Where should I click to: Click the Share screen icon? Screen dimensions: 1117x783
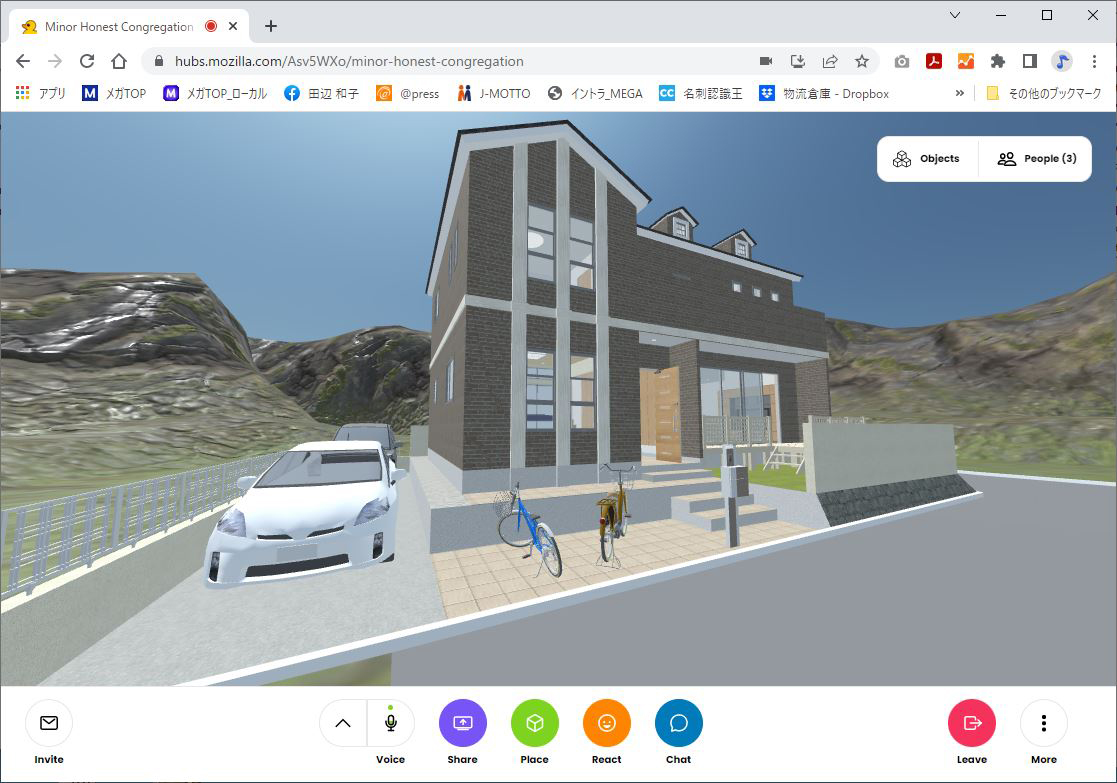462,723
